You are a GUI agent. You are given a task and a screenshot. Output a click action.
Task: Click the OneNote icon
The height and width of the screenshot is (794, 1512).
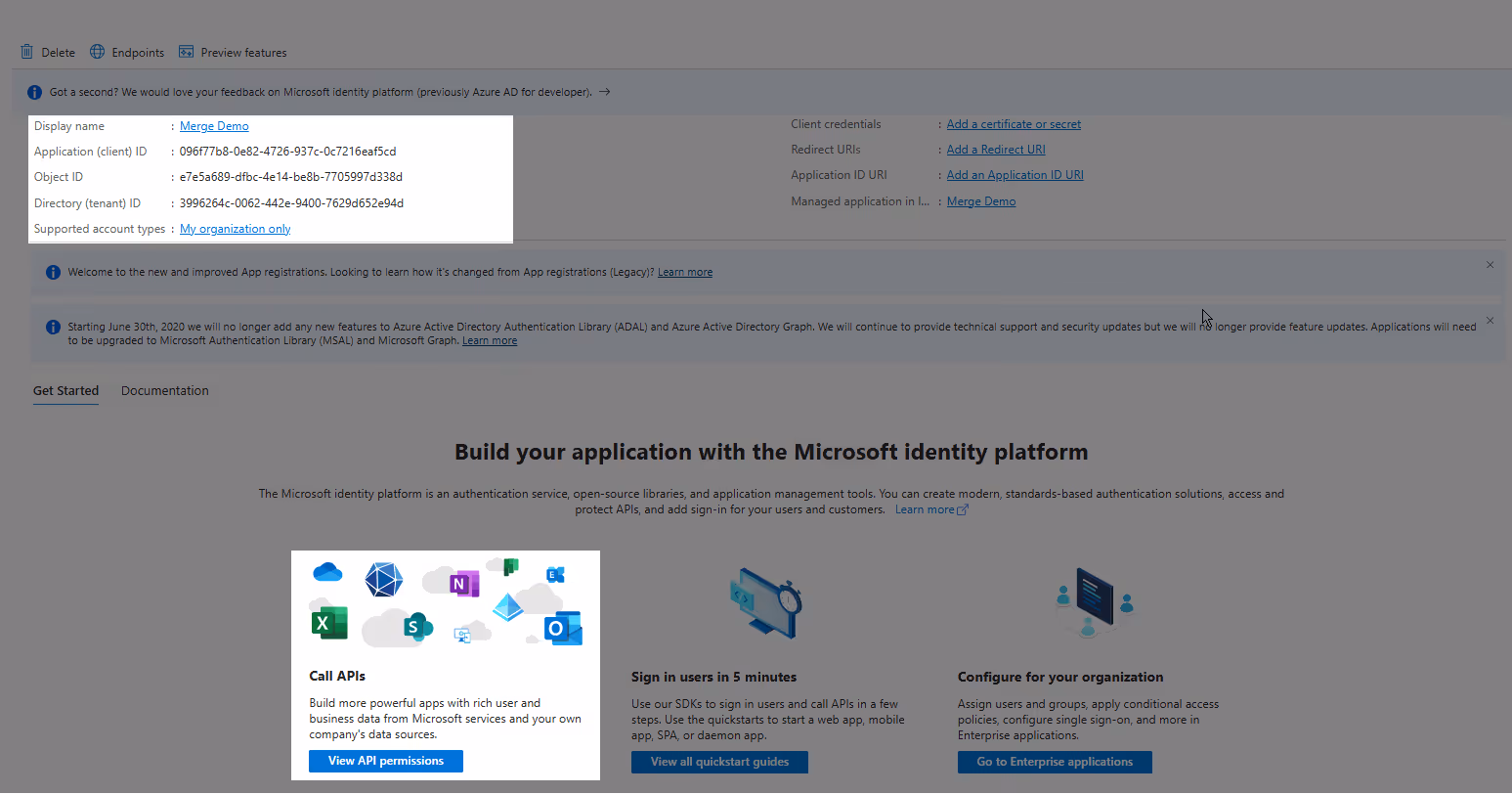(463, 584)
